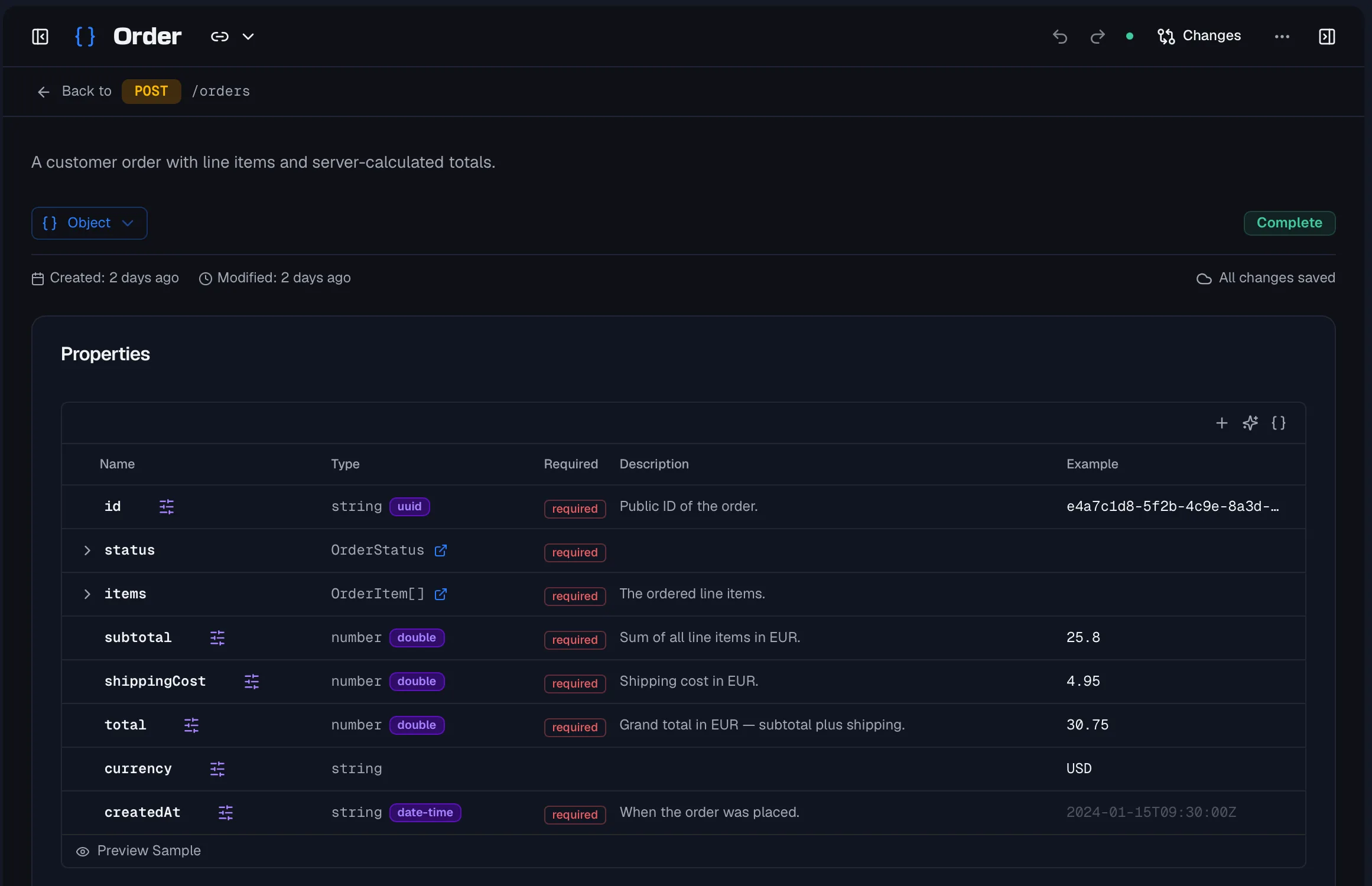Toggle the right sidebar panel icon
This screenshot has width=1372, height=886.
click(x=1327, y=37)
